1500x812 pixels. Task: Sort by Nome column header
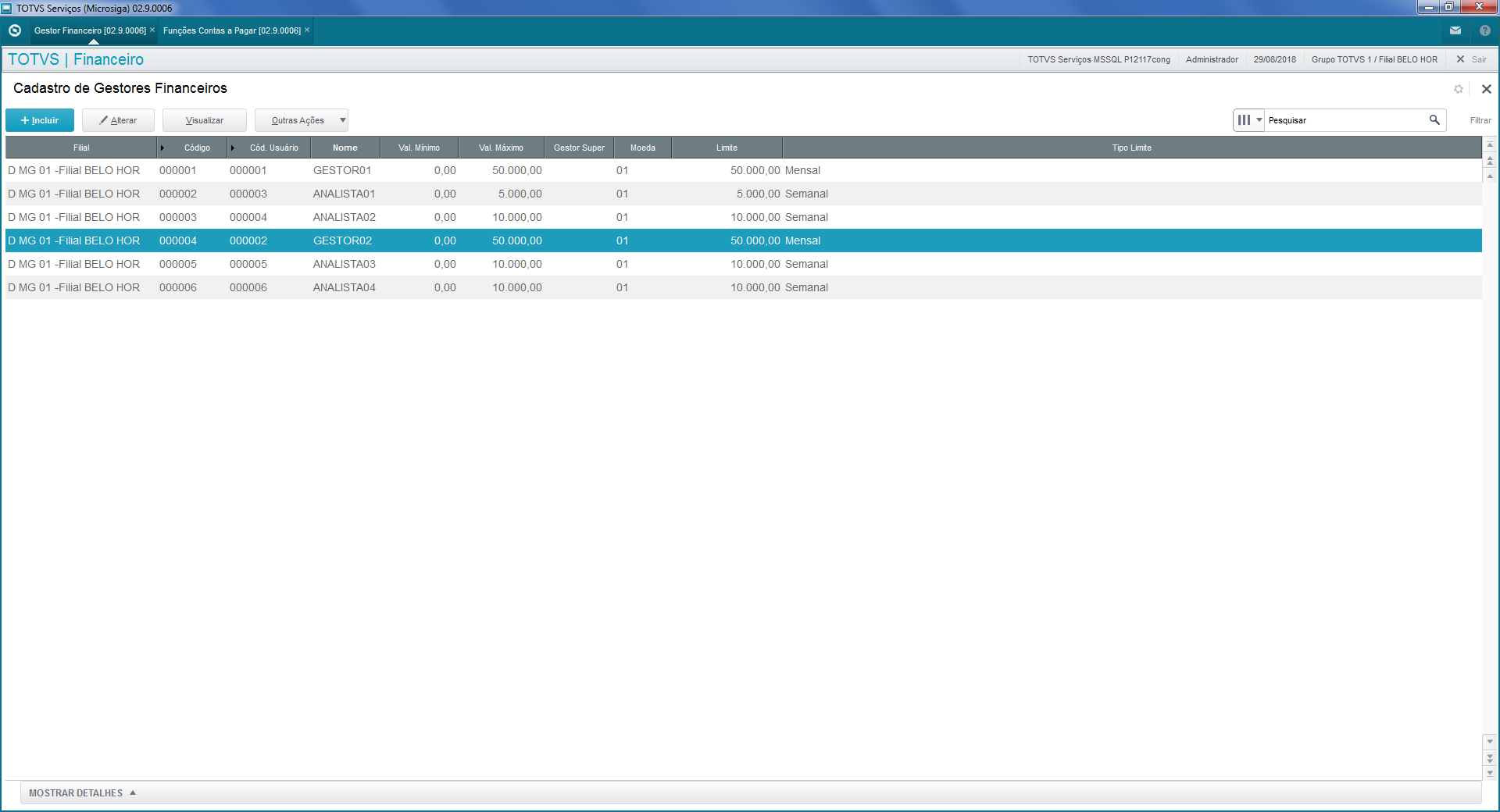click(345, 148)
